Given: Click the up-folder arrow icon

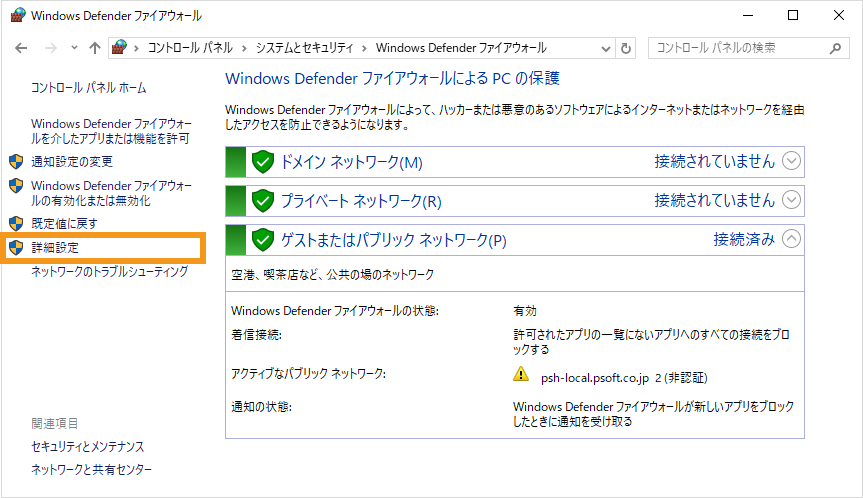Looking at the screenshot, I should pyautogui.click(x=95, y=48).
